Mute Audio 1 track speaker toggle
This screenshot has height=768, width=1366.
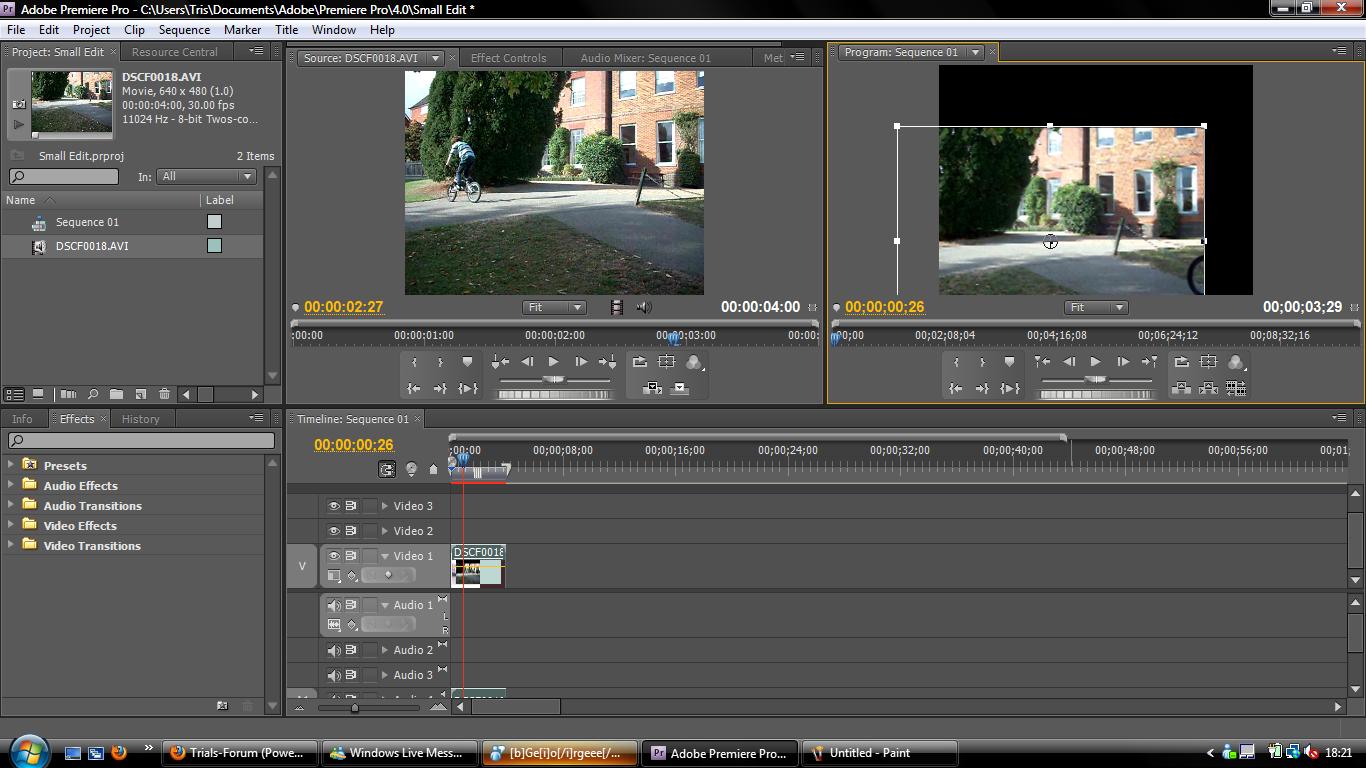[334, 605]
